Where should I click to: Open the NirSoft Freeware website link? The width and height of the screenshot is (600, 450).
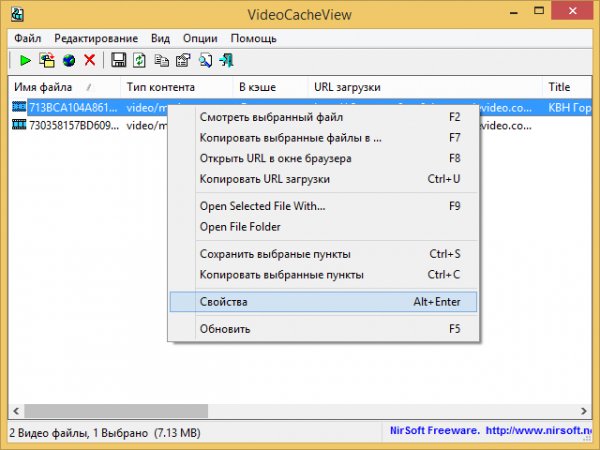point(491,431)
